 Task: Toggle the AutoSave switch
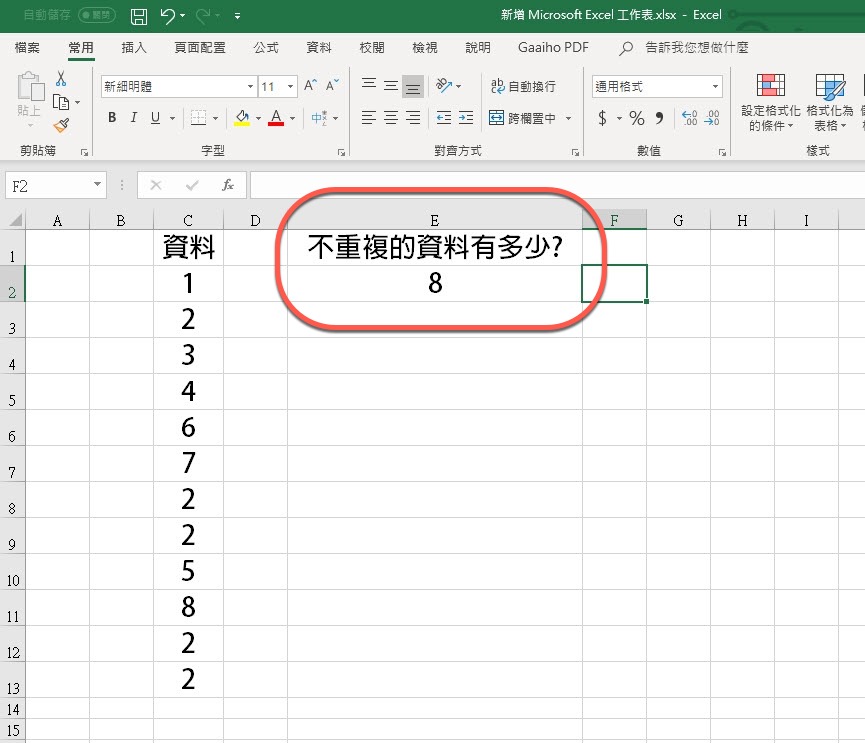pos(97,15)
